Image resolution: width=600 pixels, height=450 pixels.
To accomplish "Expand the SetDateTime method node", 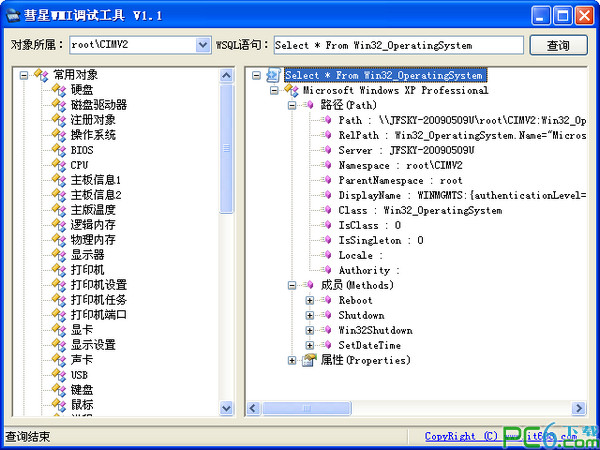I will pyautogui.click(x=310, y=345).
